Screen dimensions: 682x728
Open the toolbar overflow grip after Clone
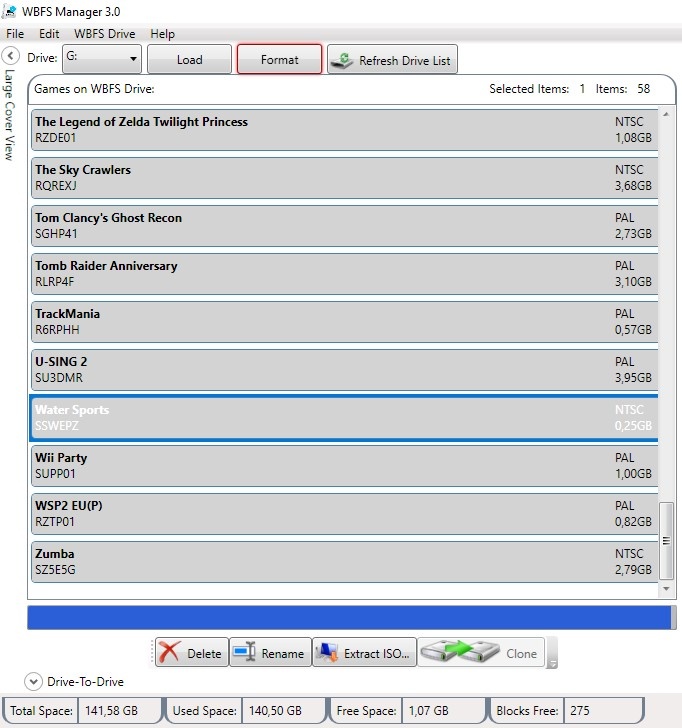pos(553,655)
